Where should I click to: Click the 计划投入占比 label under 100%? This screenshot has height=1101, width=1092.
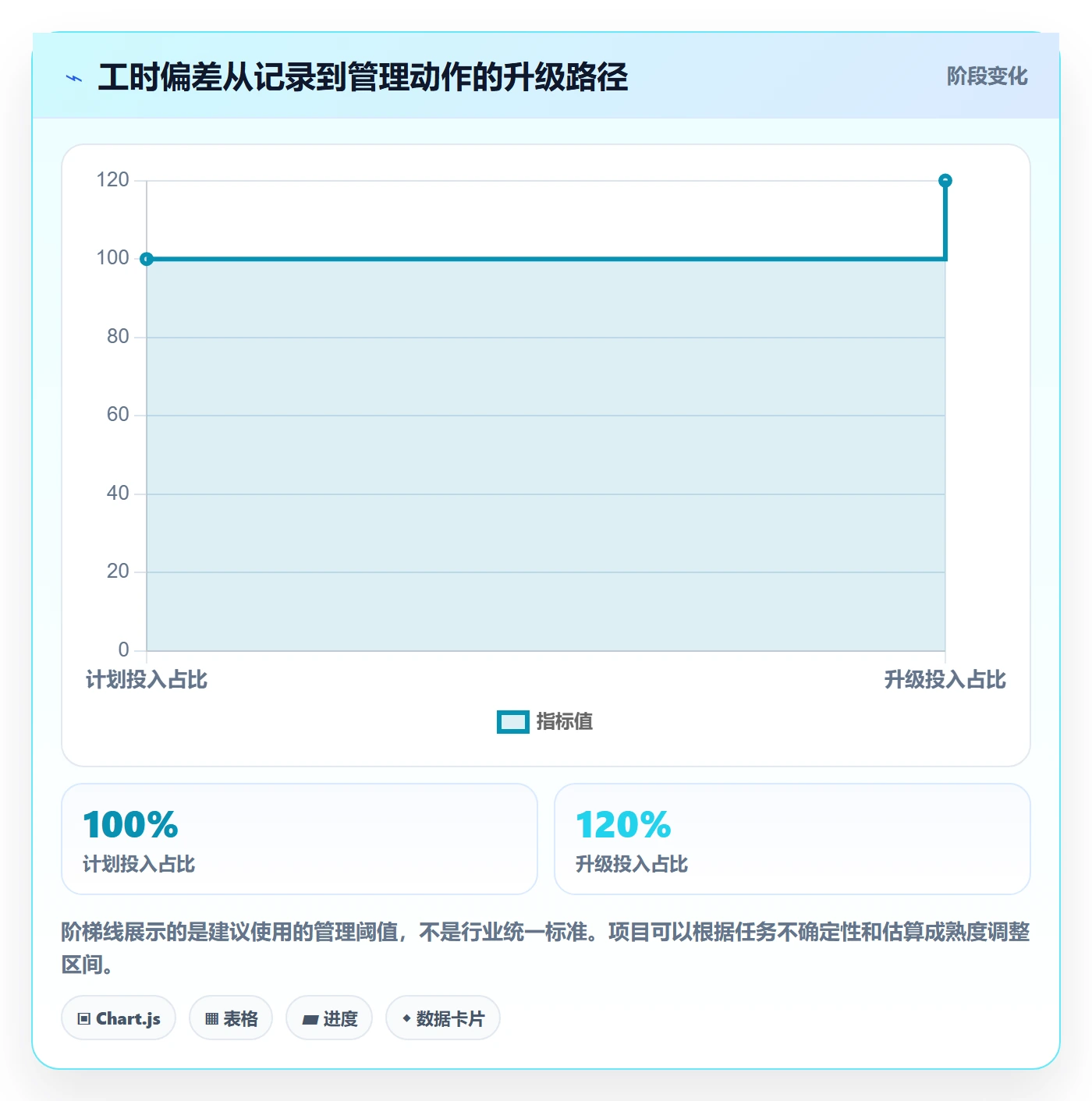point(139,864)
